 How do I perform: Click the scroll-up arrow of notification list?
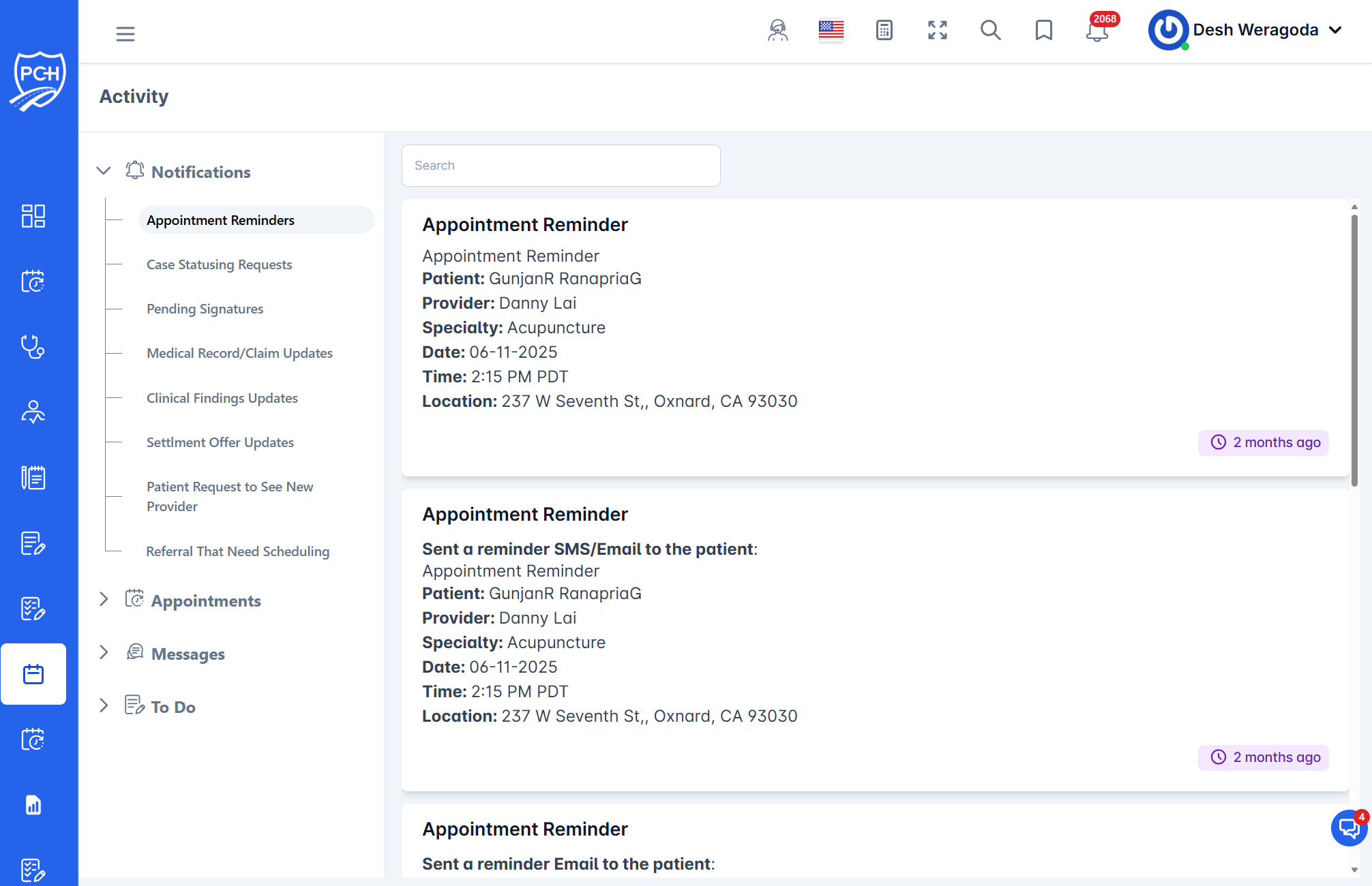coord(1354,206)
